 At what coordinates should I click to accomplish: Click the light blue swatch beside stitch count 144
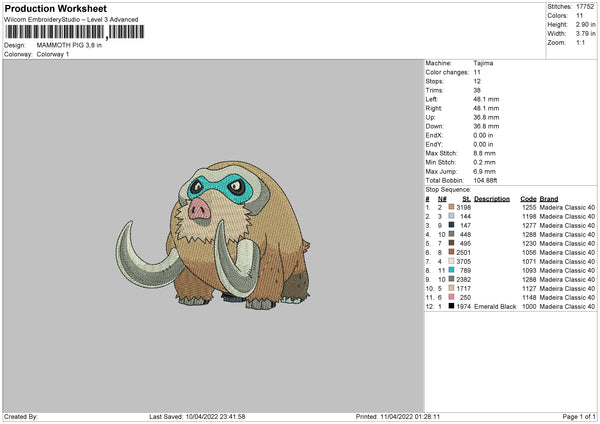click(x=451, y=216)
